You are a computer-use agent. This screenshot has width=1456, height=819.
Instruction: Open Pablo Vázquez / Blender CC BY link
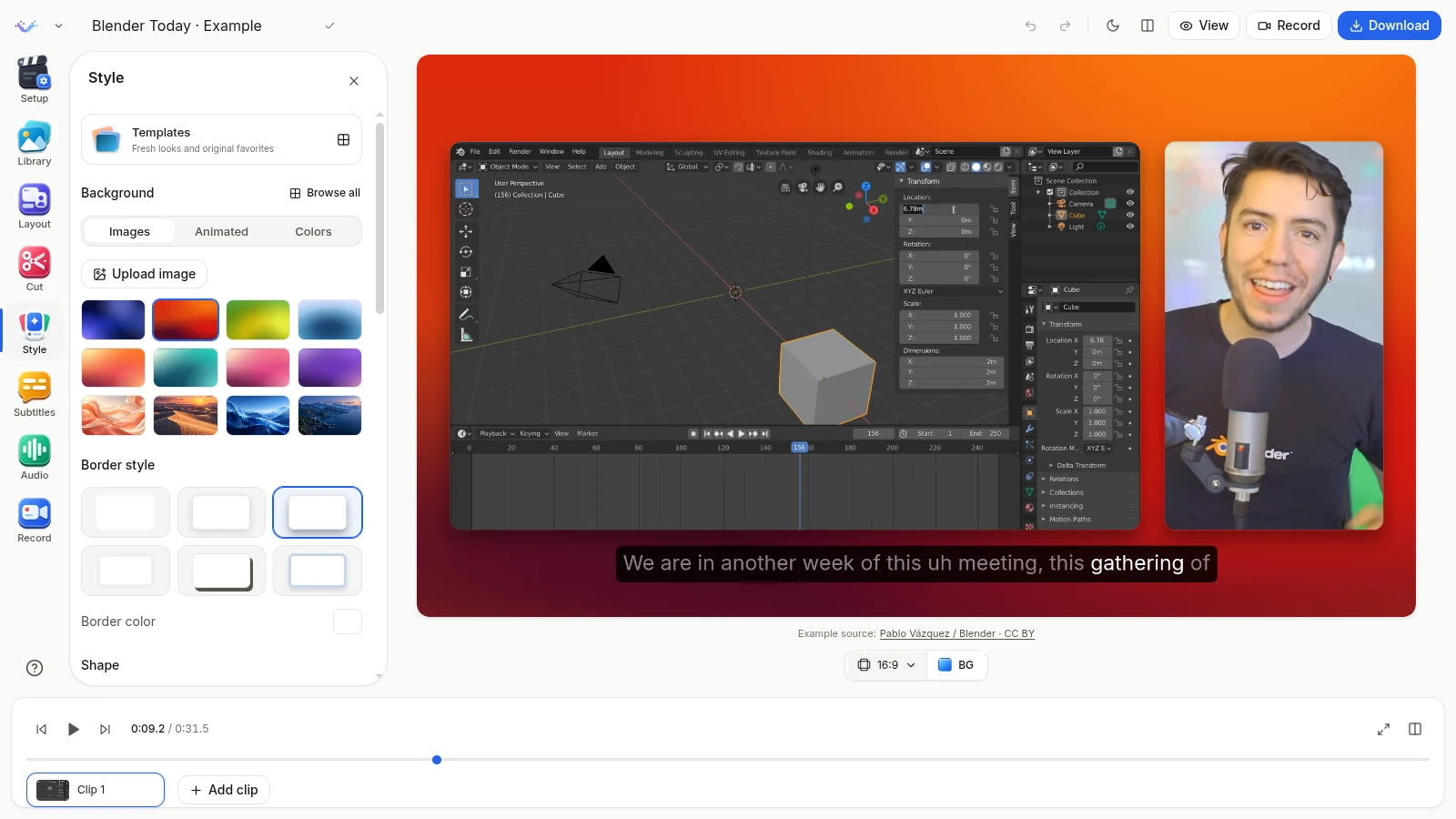(x=956, y=633)
